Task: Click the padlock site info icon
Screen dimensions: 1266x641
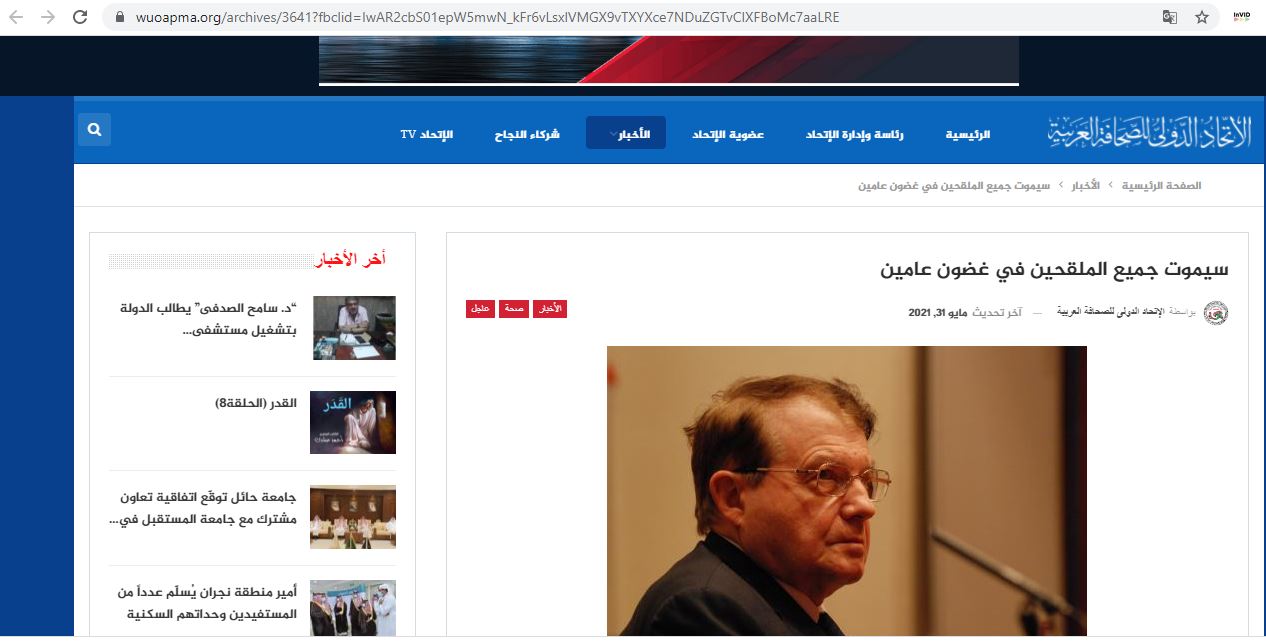Action: [119, 17]
